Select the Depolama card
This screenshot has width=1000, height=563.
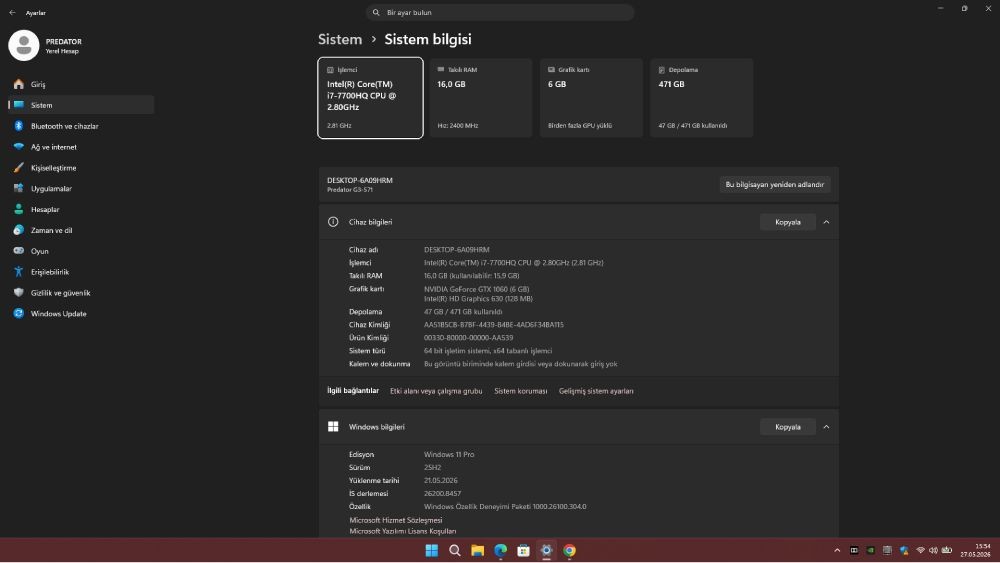pos(702,98)
